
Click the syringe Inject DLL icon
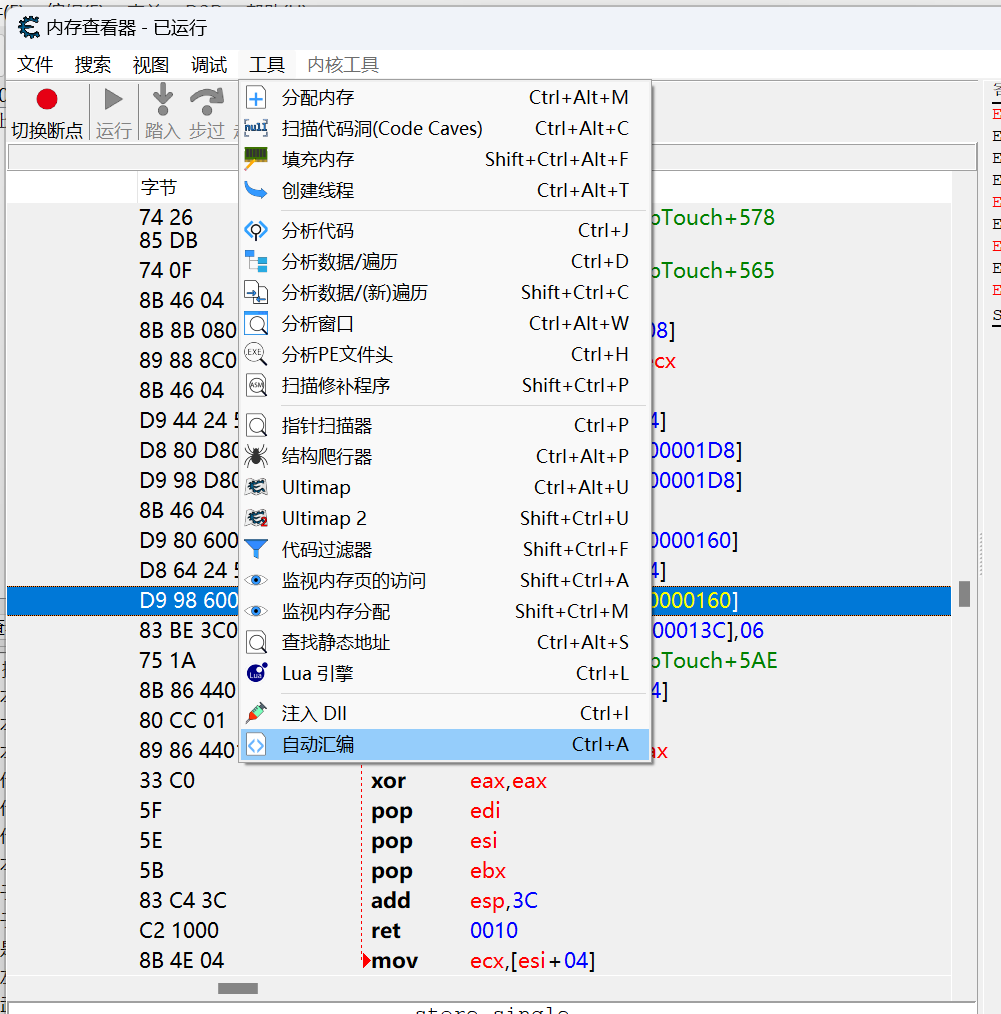pyautogui.click(x=256, y=713)
